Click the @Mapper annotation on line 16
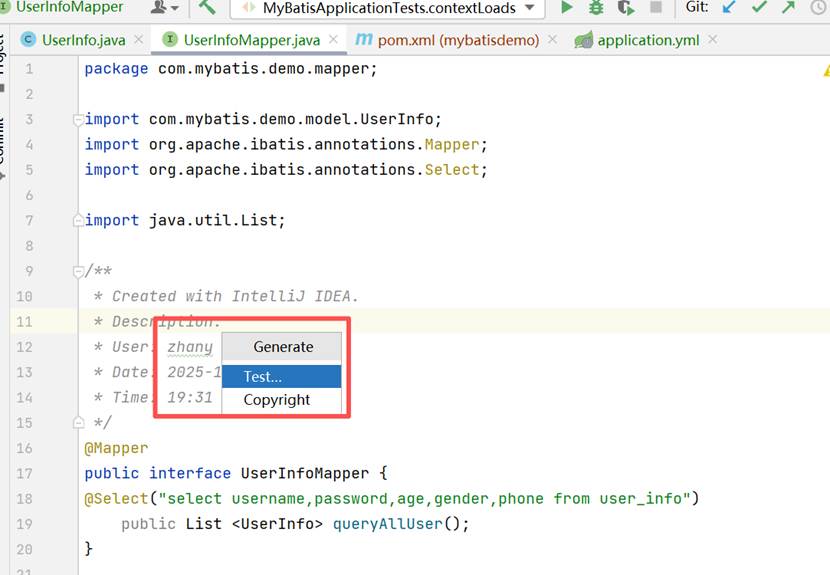This screenshot has width=830, height=575. pyautogui.click(x=116, y=448)
